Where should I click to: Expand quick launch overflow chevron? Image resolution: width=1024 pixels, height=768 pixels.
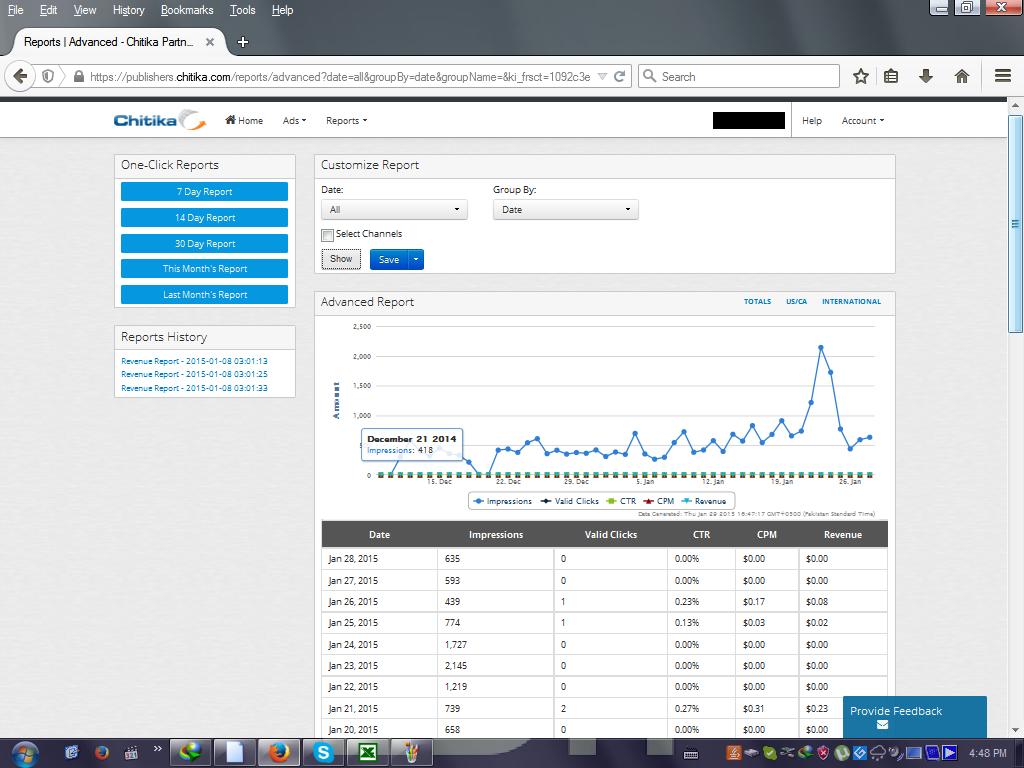(x=157, y=748)
